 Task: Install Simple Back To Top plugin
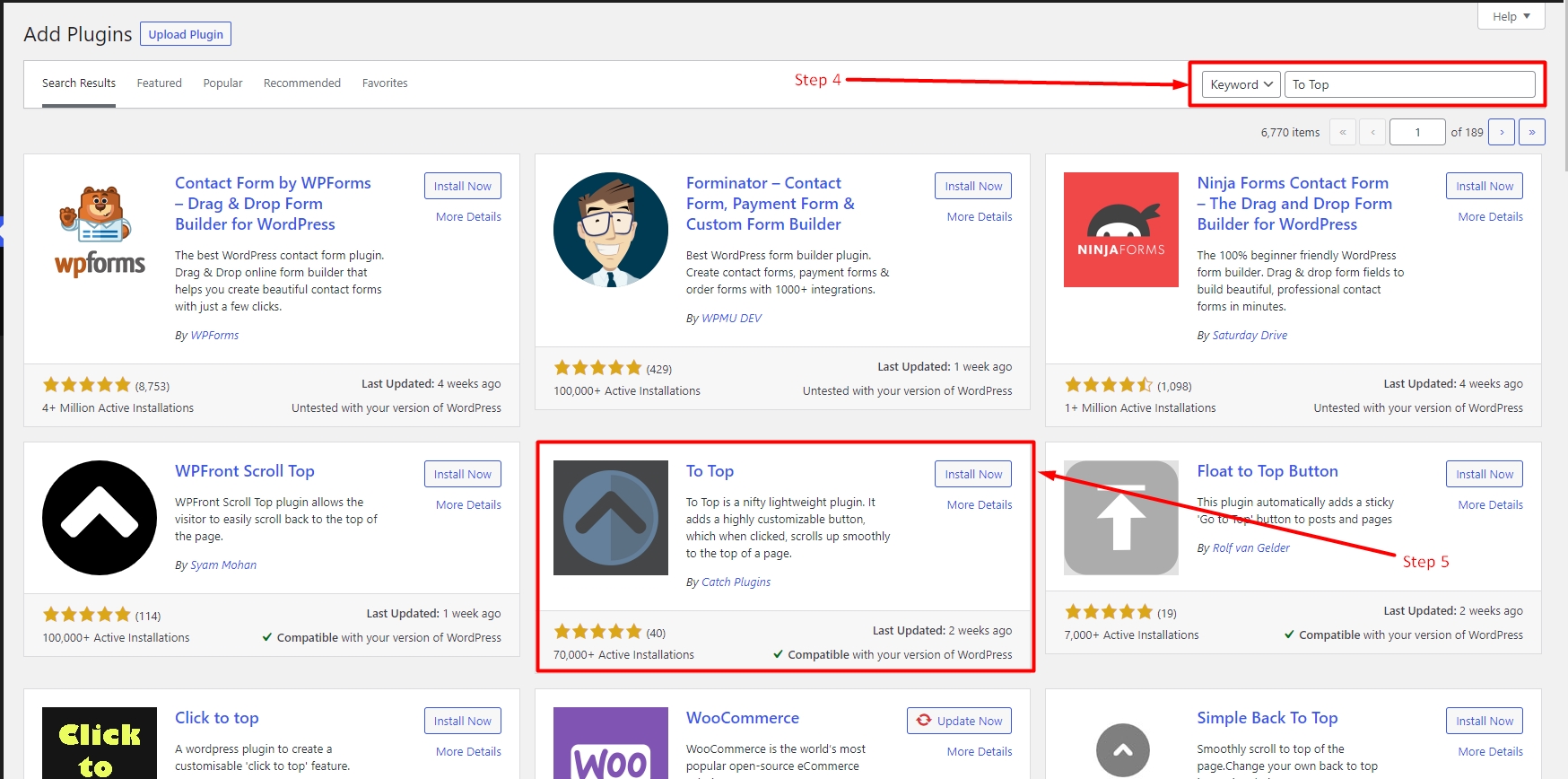1485,721
